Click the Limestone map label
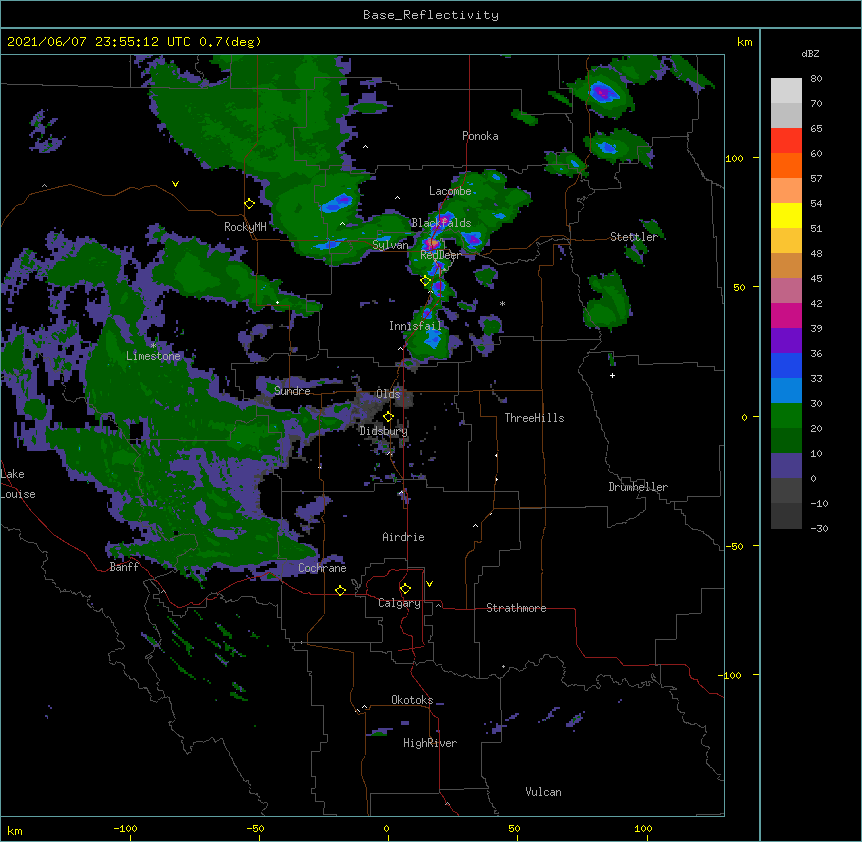Image resolution: width=862 pixels, height=842 pixels. click(153, 356)
